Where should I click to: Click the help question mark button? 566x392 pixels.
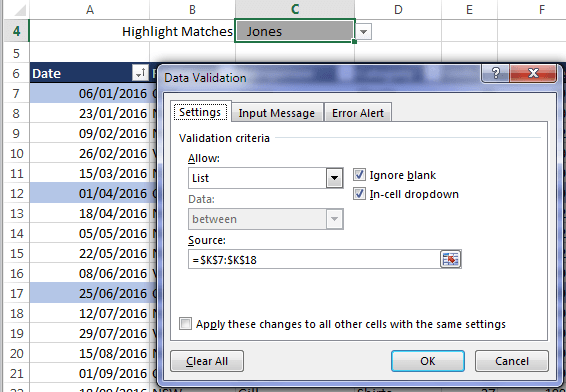point(496,73)
